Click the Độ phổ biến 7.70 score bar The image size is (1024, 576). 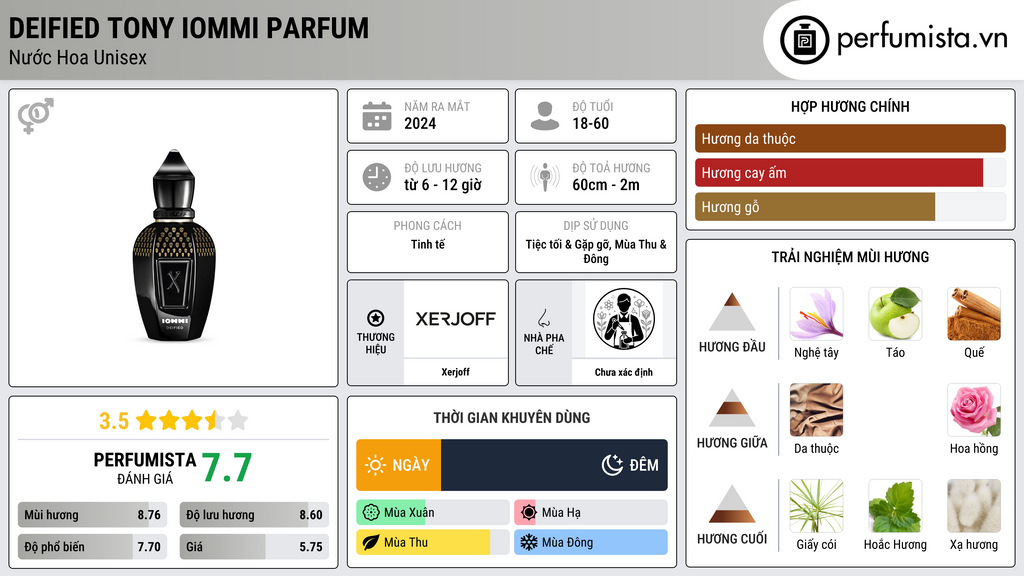(x=93, y=547)
